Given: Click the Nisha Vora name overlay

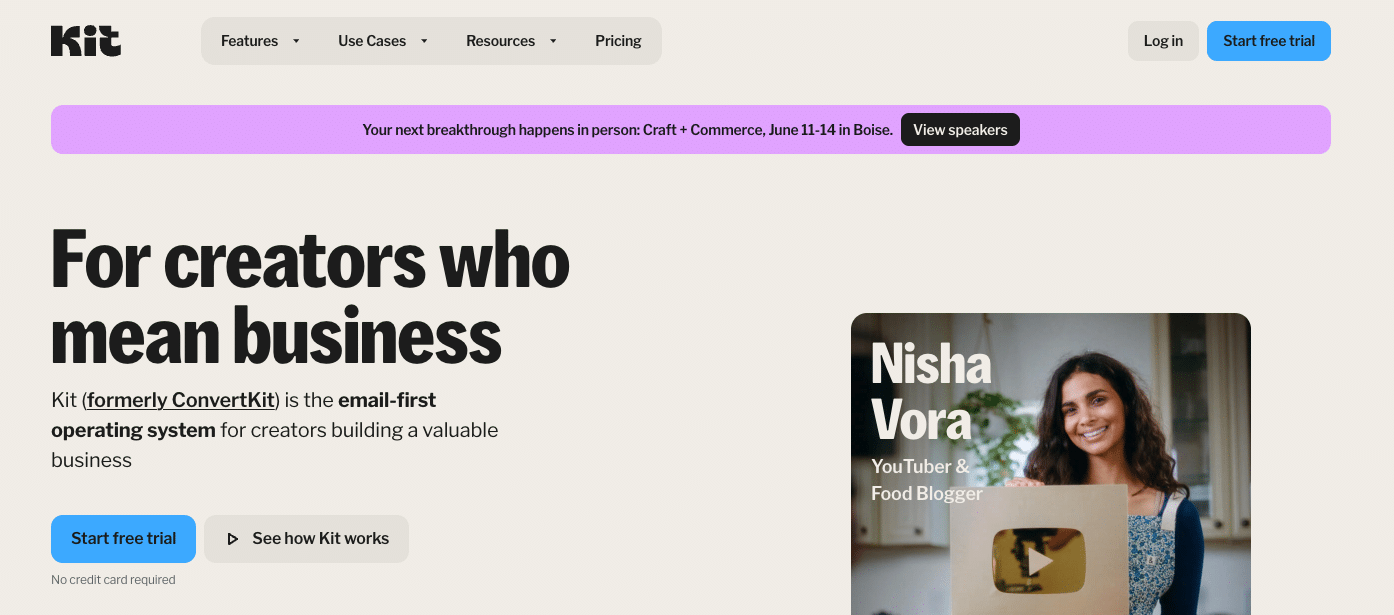Looking at the screenshot, I should (930, 391).
